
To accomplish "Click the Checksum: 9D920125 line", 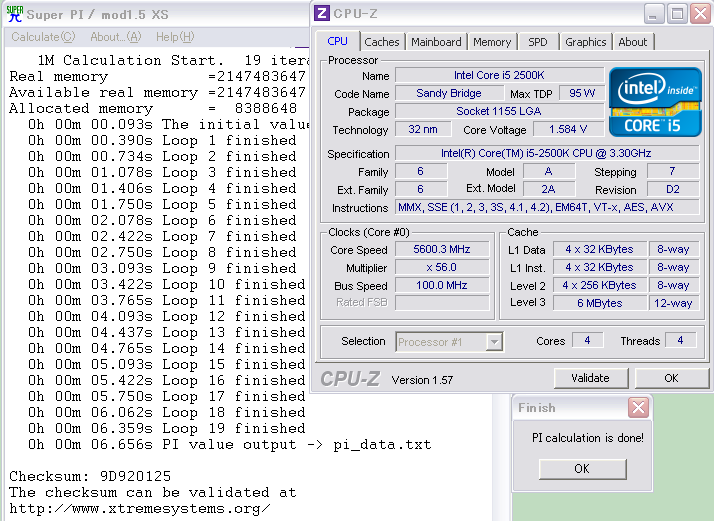I will point(90,476).
